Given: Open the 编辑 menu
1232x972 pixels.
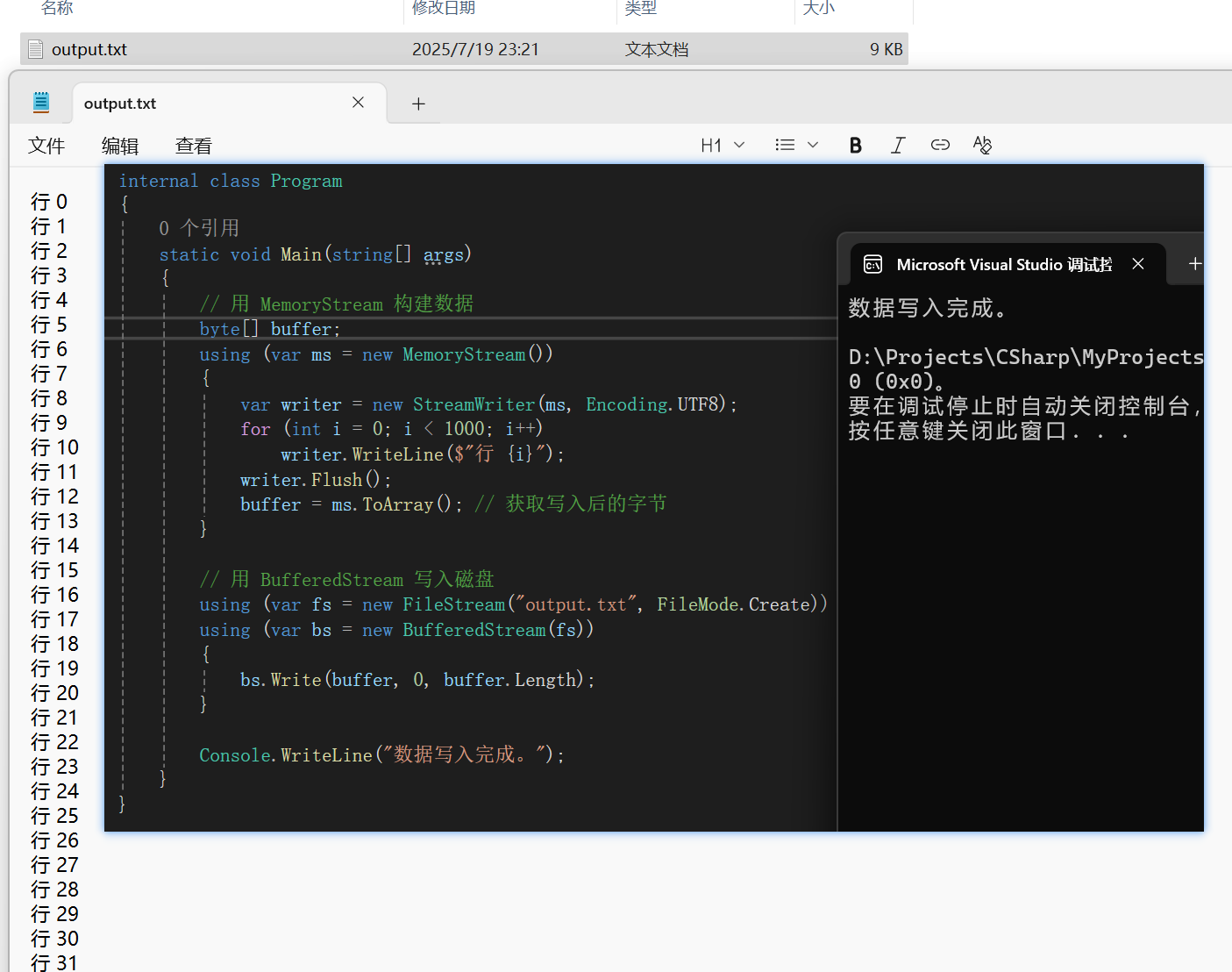Looking at the screenshot, I should coord(120,145).
